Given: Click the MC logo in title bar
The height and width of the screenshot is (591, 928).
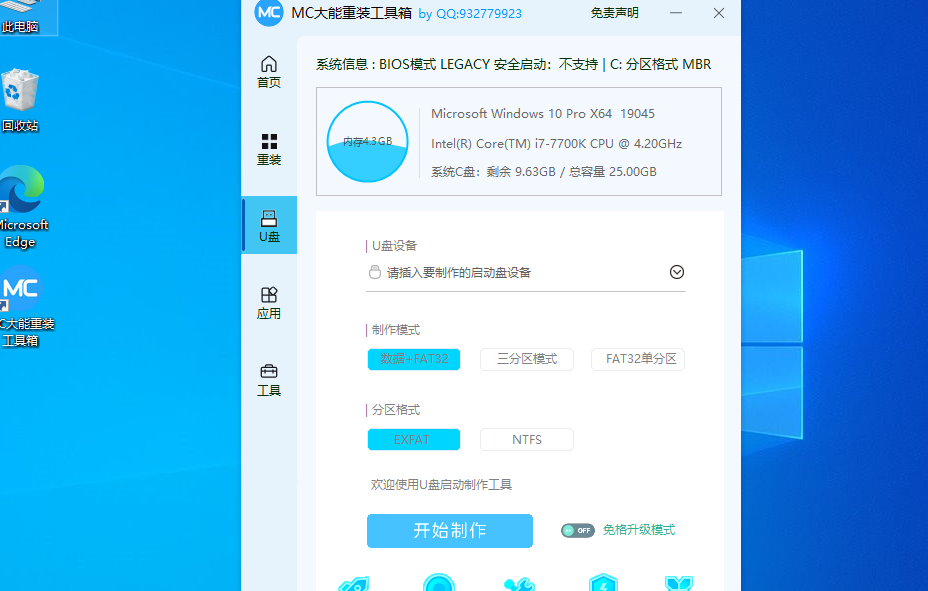Looking at the screenshot, I should 269,13.
